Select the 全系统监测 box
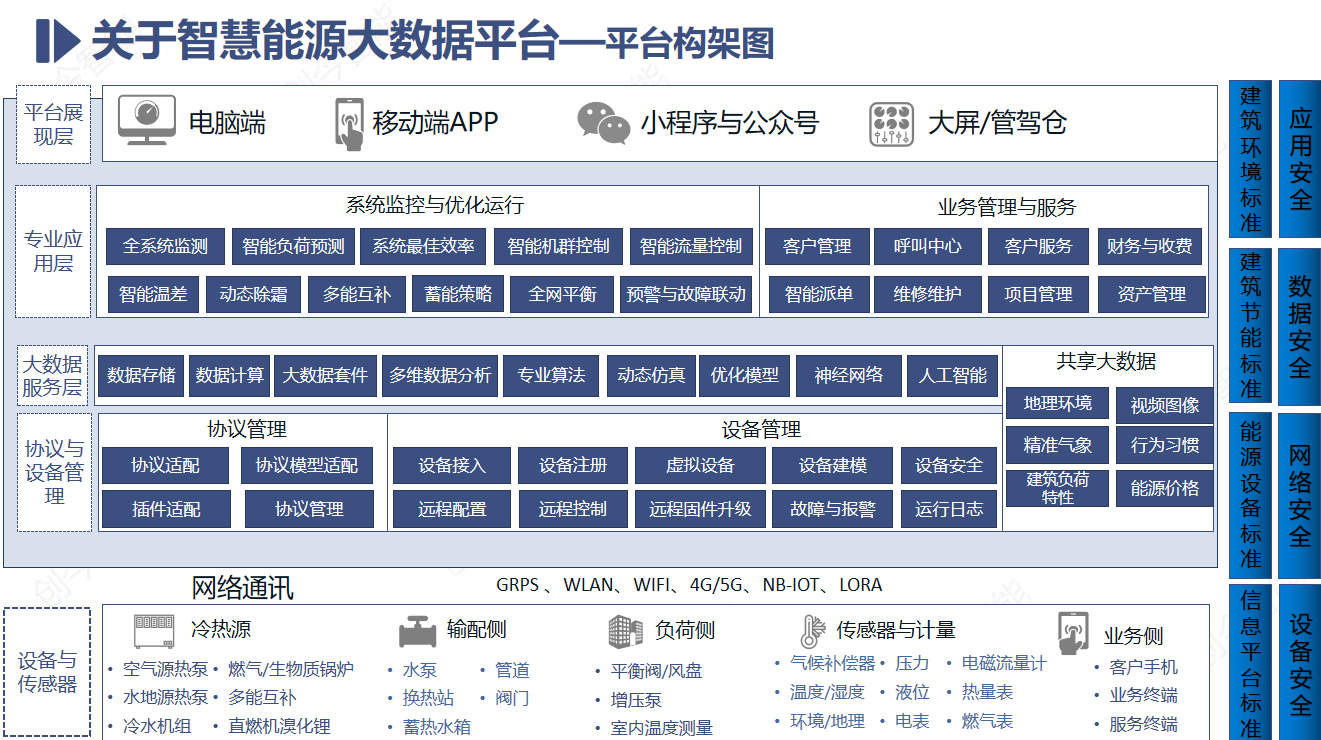The width and height of the screenshot is (1321, 740). click(x=165, y=246)
